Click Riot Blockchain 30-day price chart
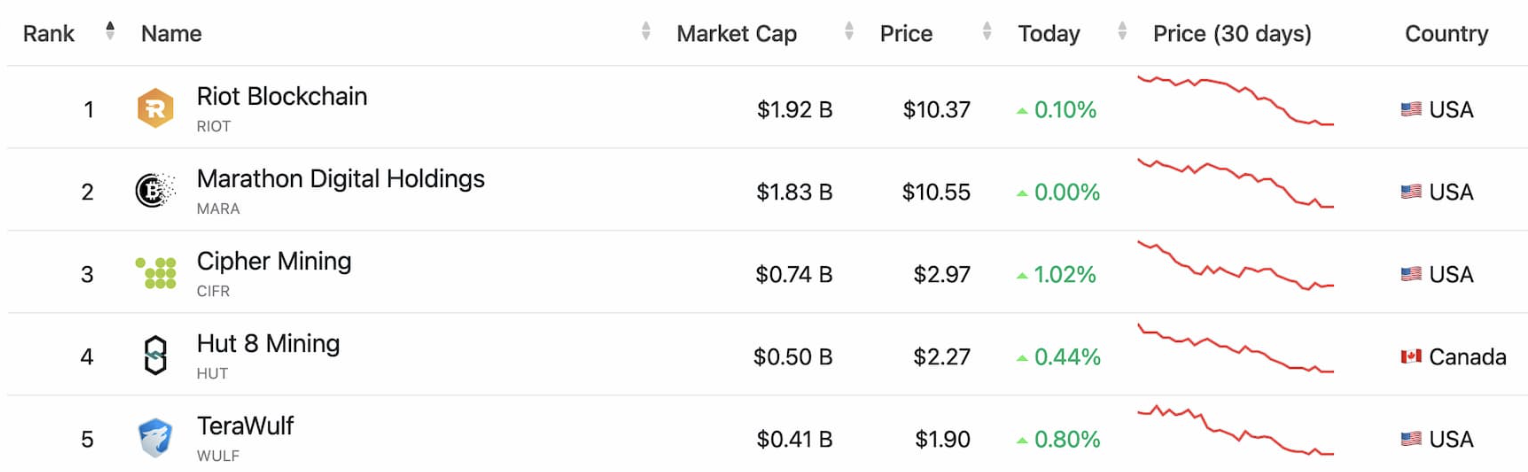The image size is (1528, 472). click(x=1236, y=100)
